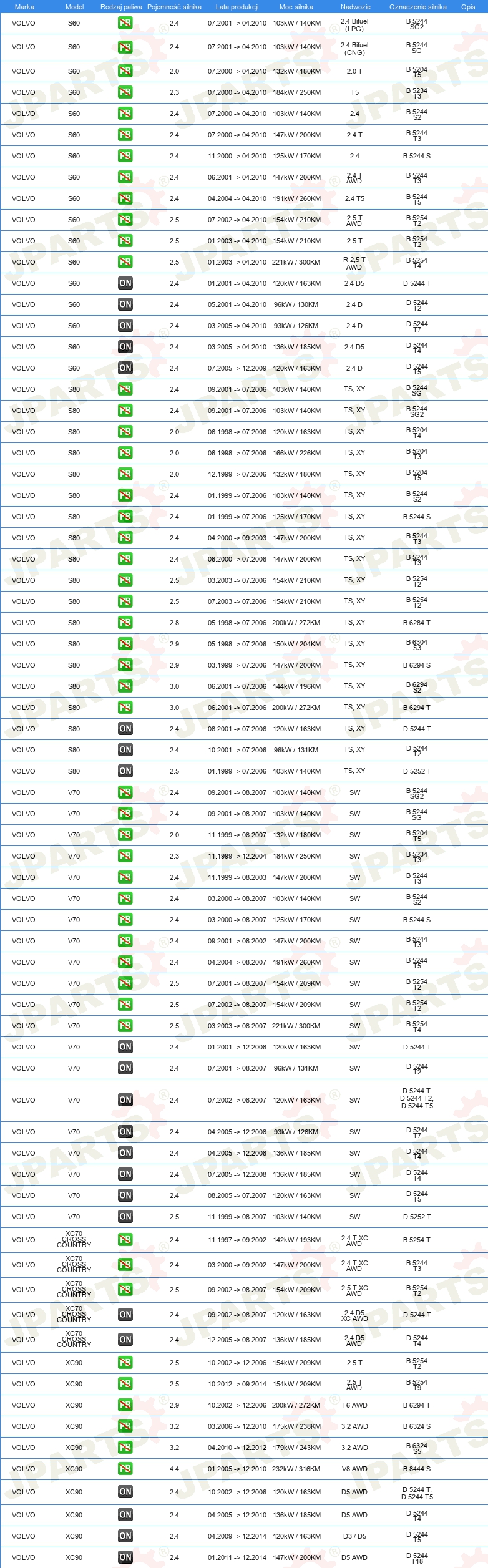
Task: Click body text 2.4 Bifuel (CNG)
Action: (354, 49)
